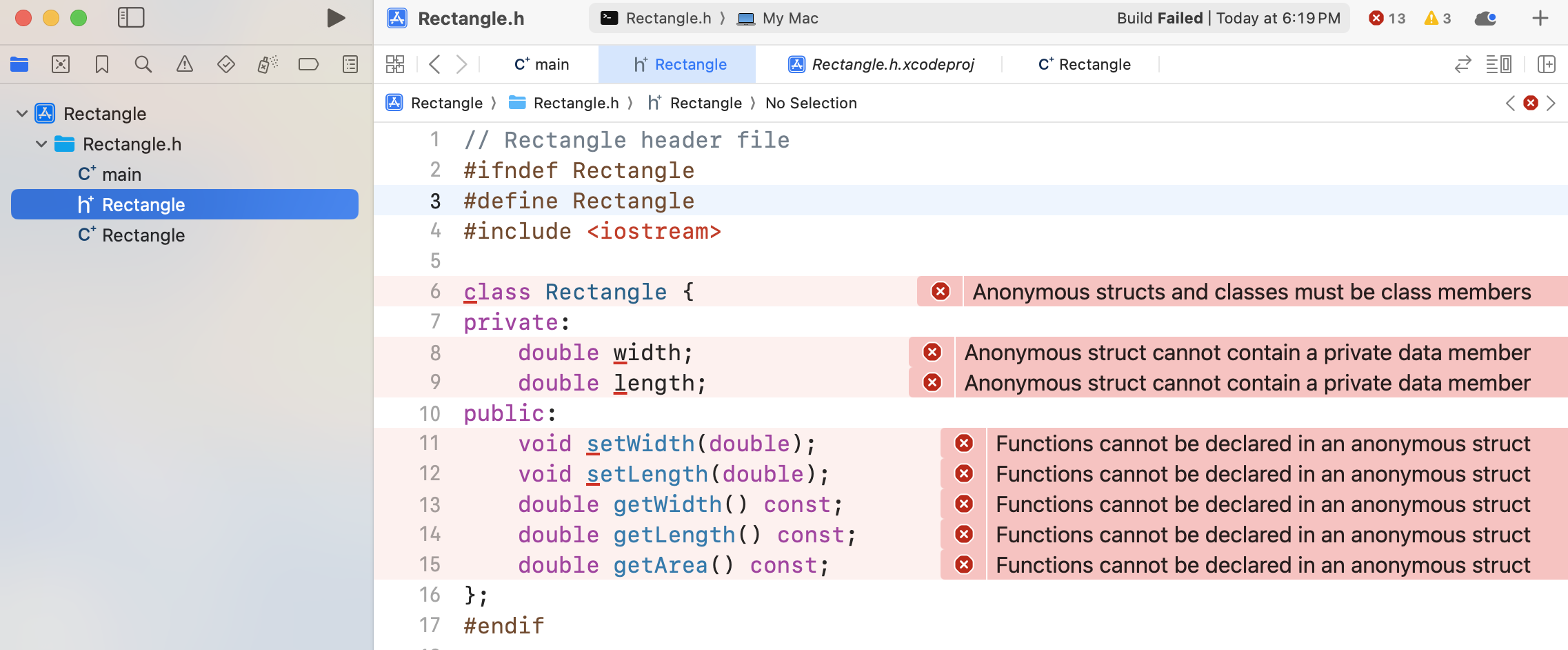The height and width of the screenshot is (650, 1568).
Task: Open the Adjust Editor Options menu
Action: click(1500, 64)
